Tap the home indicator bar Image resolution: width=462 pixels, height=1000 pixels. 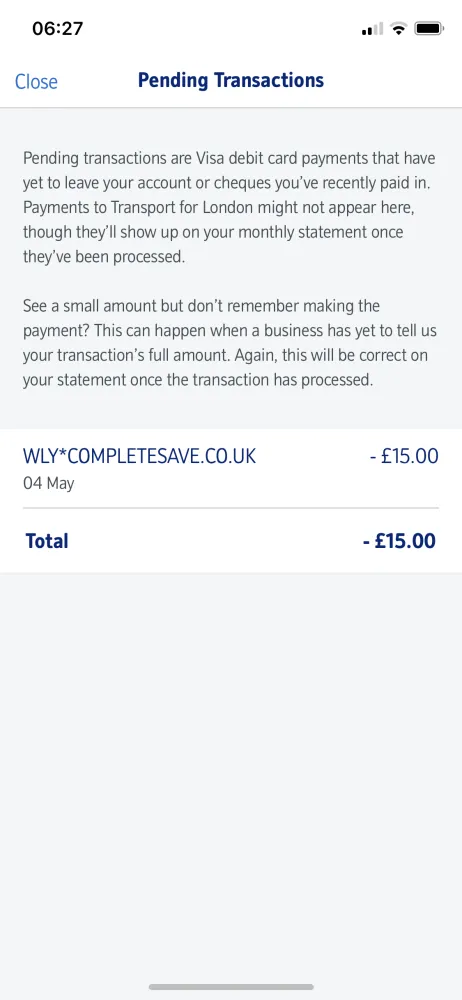231,987
